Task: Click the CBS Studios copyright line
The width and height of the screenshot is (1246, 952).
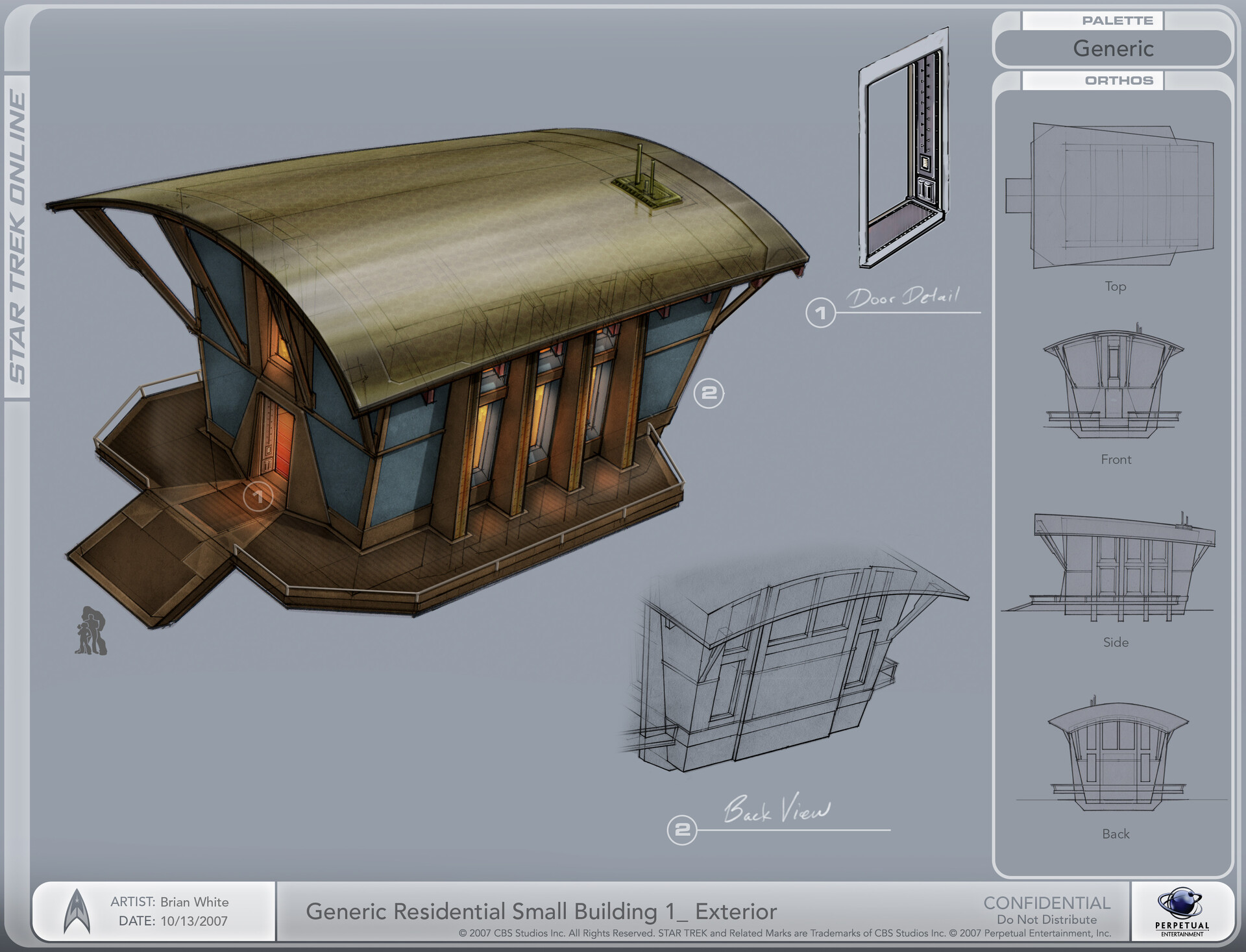Action: point(785,933)
